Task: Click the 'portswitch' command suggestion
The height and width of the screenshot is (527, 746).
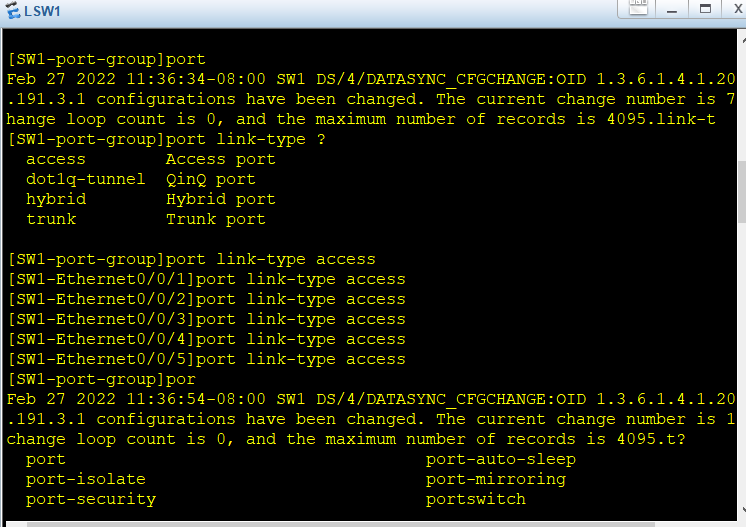Action: (x=476, y=499)
